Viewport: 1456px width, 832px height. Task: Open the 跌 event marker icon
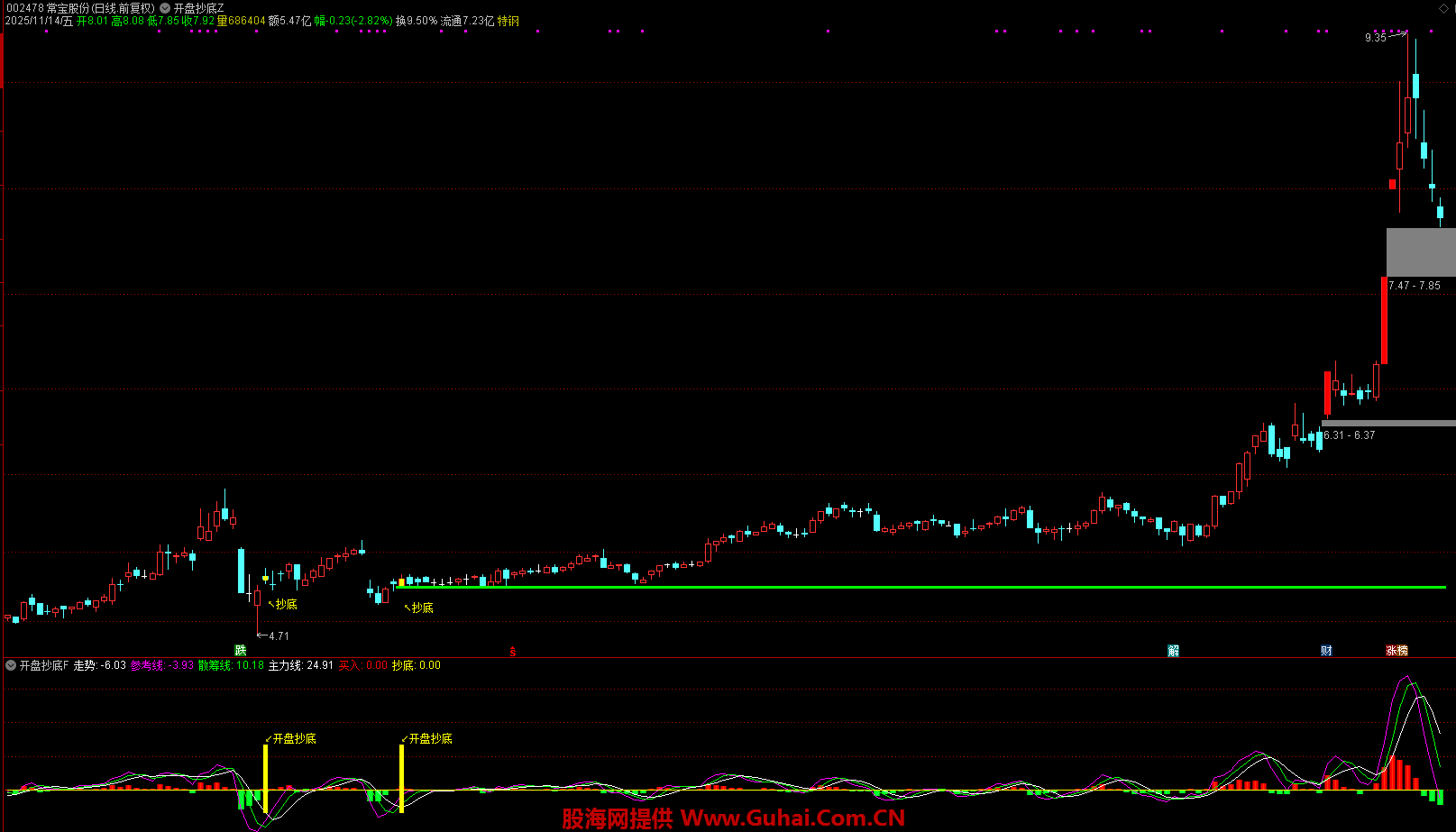[241, 650]
